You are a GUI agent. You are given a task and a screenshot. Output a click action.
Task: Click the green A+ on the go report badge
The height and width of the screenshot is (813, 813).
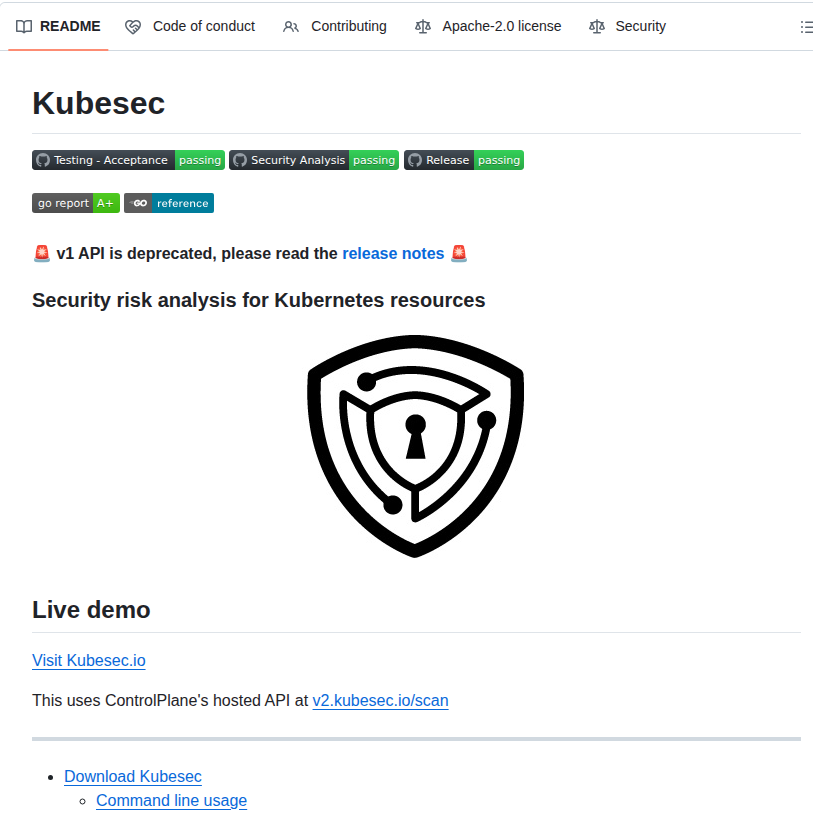pos(106,203)
